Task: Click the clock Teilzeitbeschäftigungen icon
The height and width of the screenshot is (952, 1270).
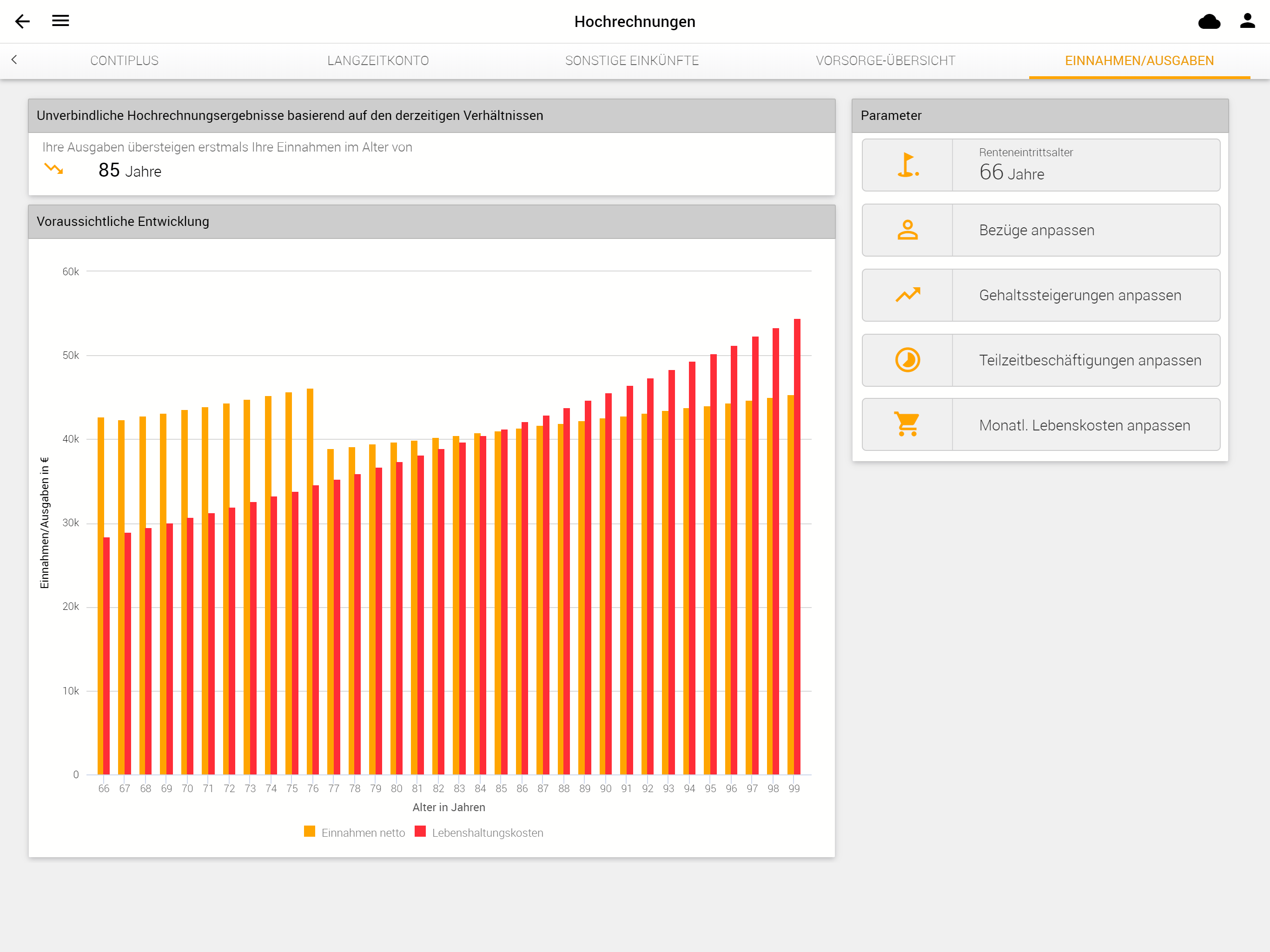Action: pos(908,360)
